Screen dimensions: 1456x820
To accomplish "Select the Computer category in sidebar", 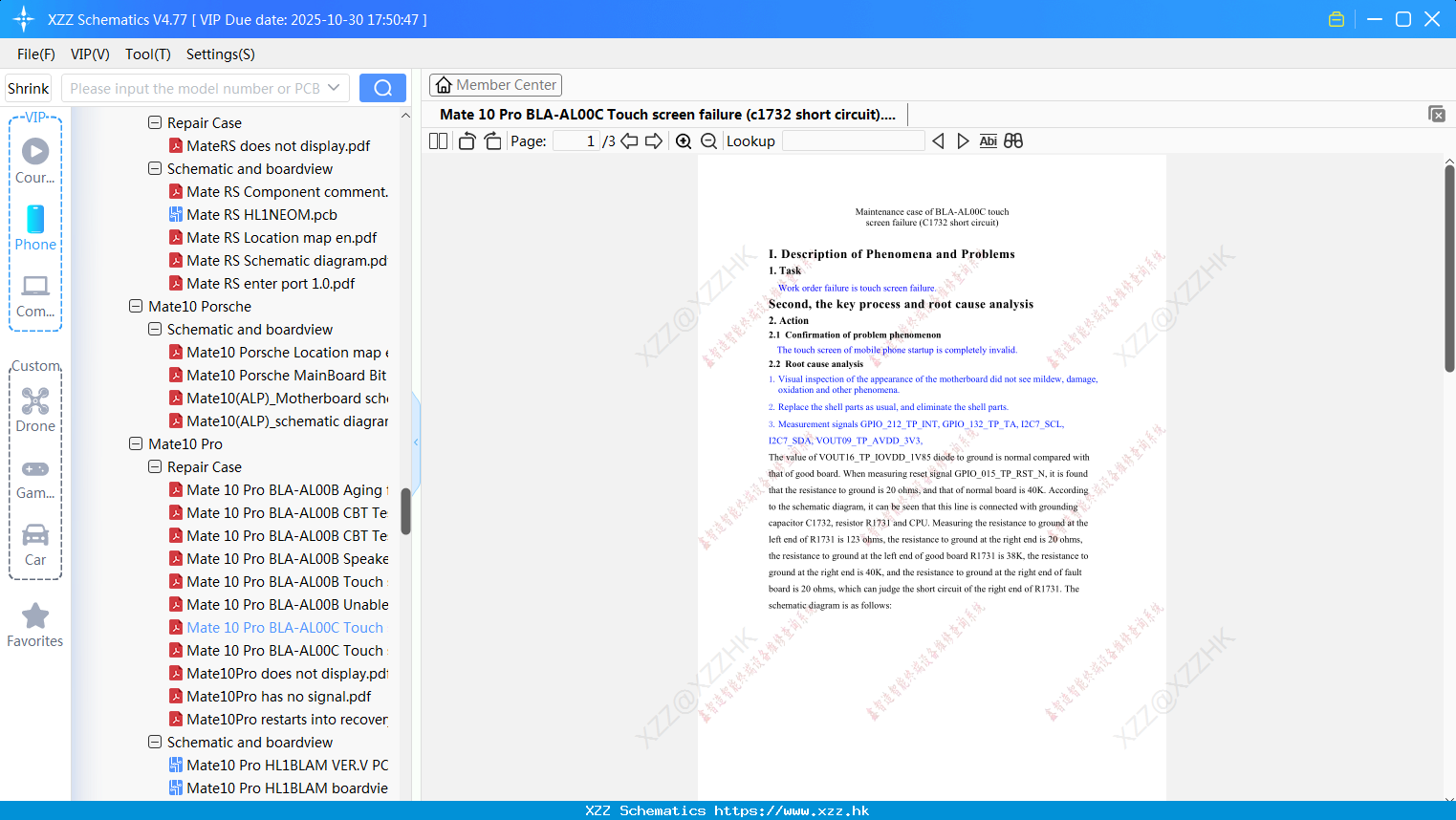I will (x=35, y=295).
